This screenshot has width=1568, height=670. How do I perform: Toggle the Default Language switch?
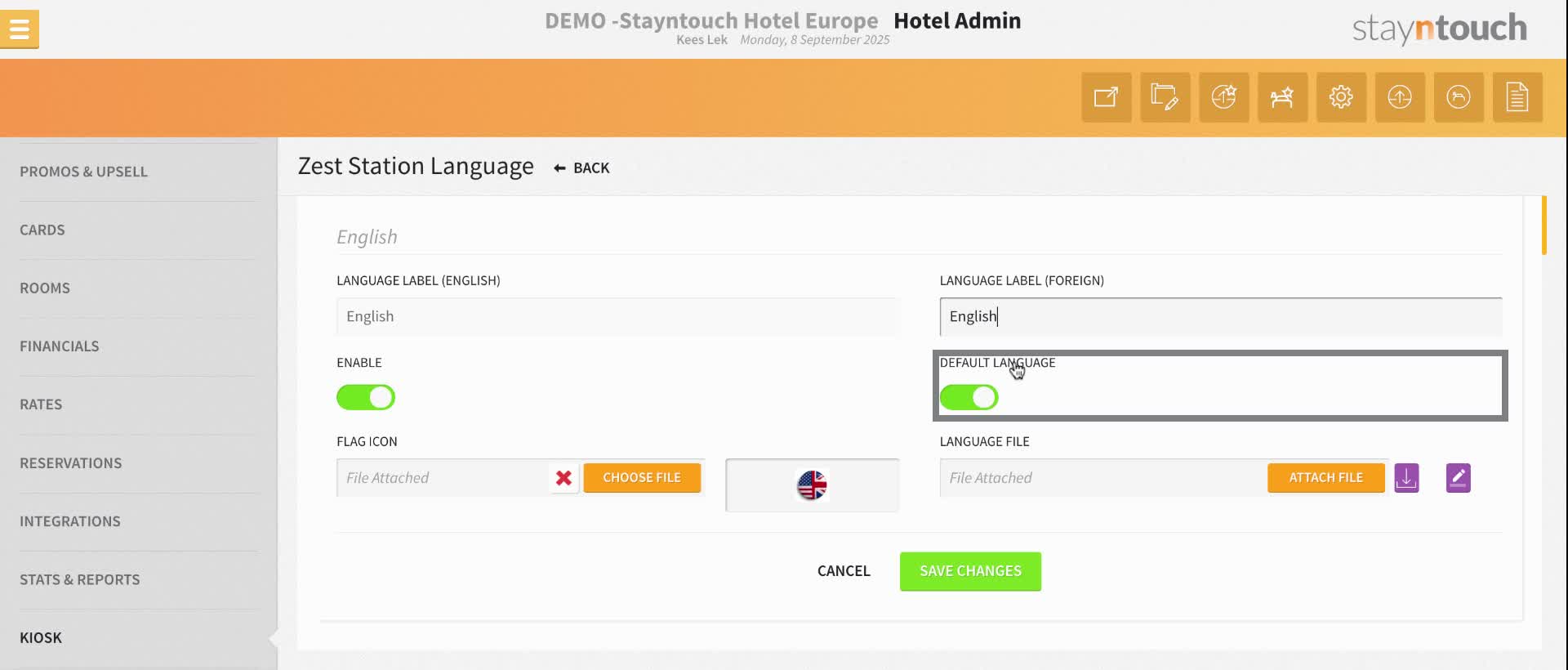click(x=969, y=398)
